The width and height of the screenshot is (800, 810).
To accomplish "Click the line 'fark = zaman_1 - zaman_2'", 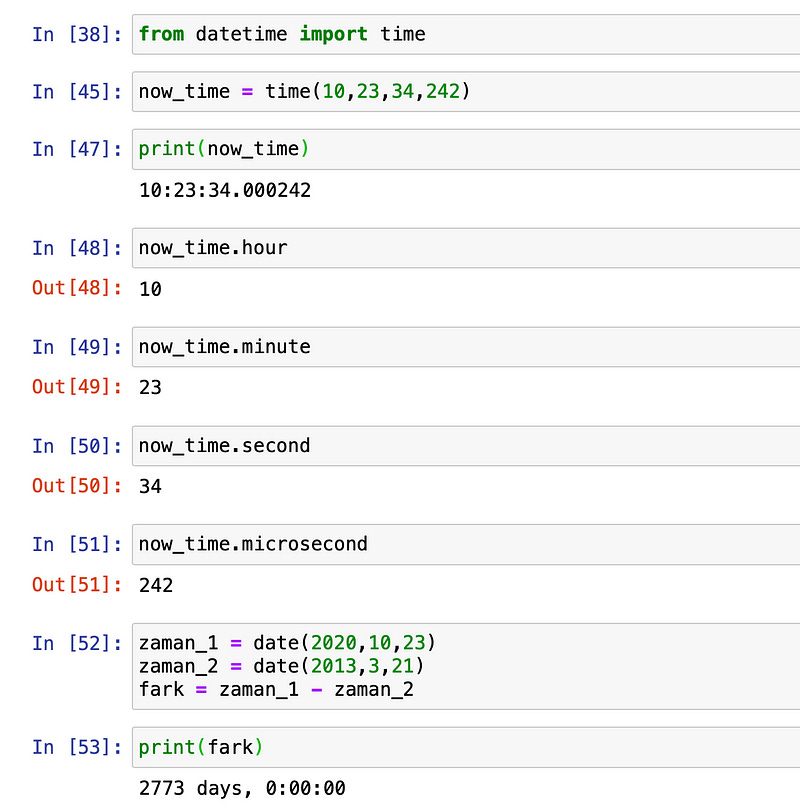I will [276, 690].
